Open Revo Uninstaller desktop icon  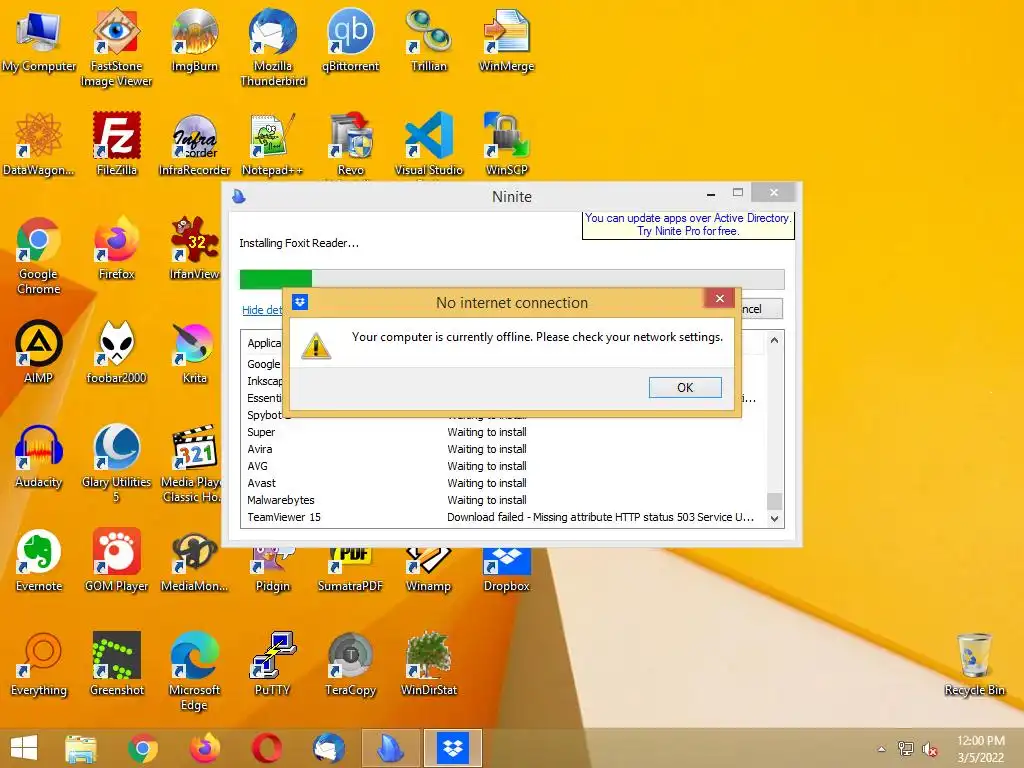351,145
